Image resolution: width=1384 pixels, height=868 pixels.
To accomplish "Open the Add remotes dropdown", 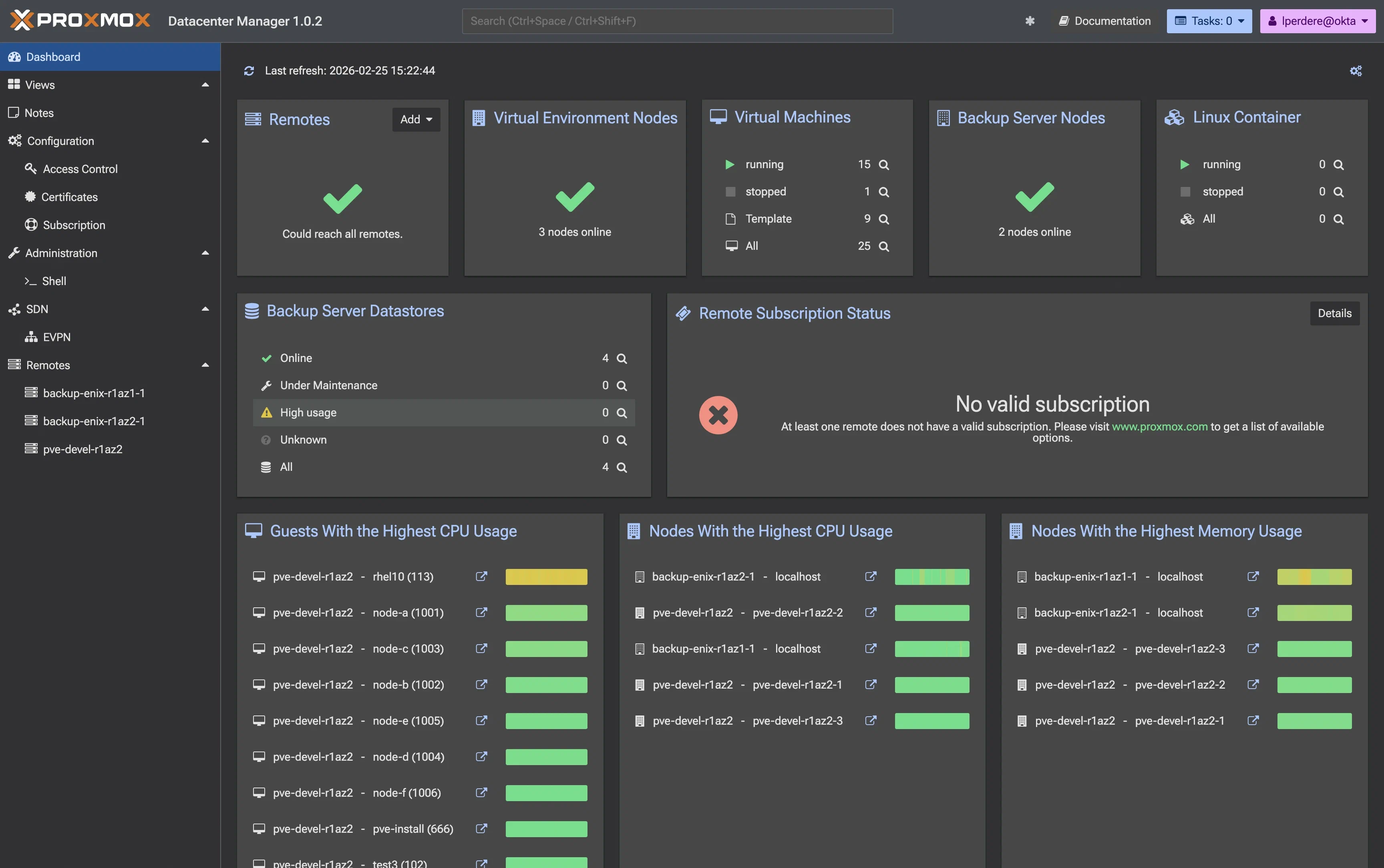I will click(416, 119).
